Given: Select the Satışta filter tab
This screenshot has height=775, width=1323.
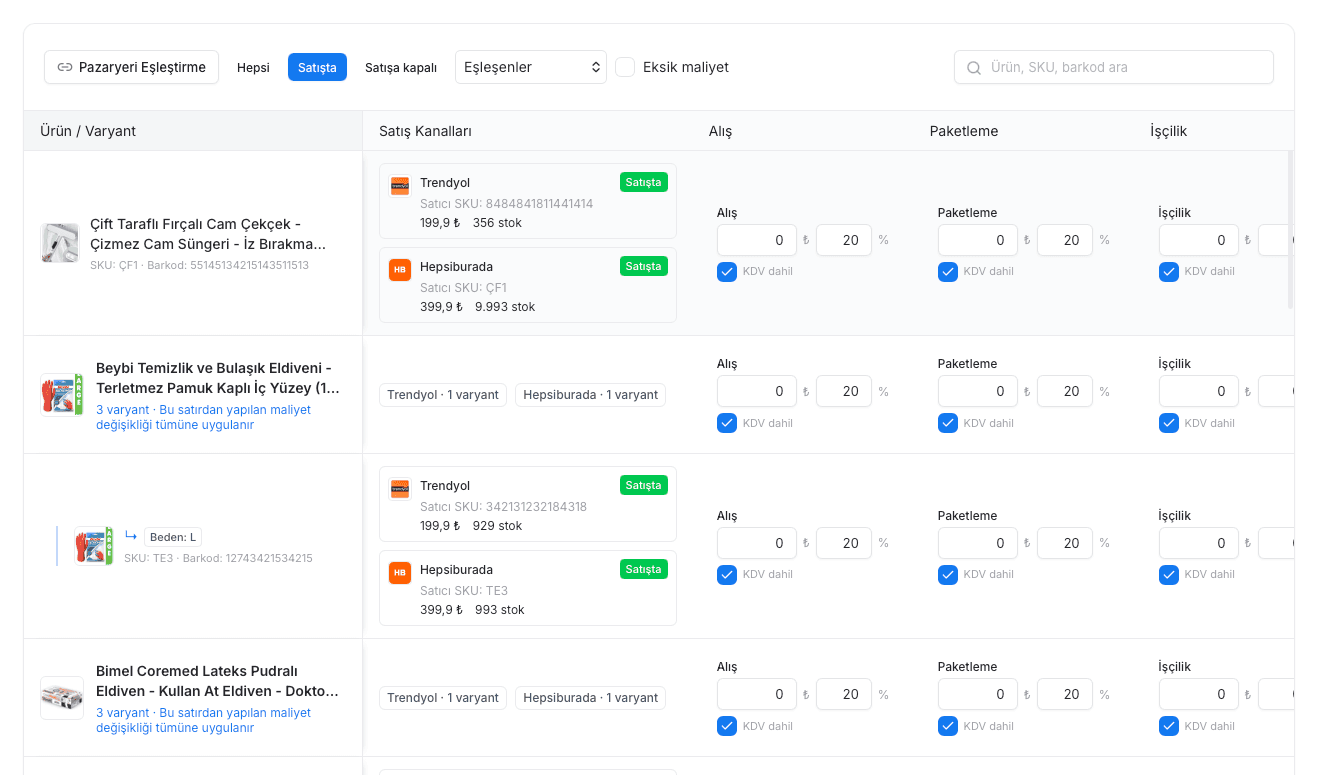Looking at the screenshot, I should click(x=317, y=67).
